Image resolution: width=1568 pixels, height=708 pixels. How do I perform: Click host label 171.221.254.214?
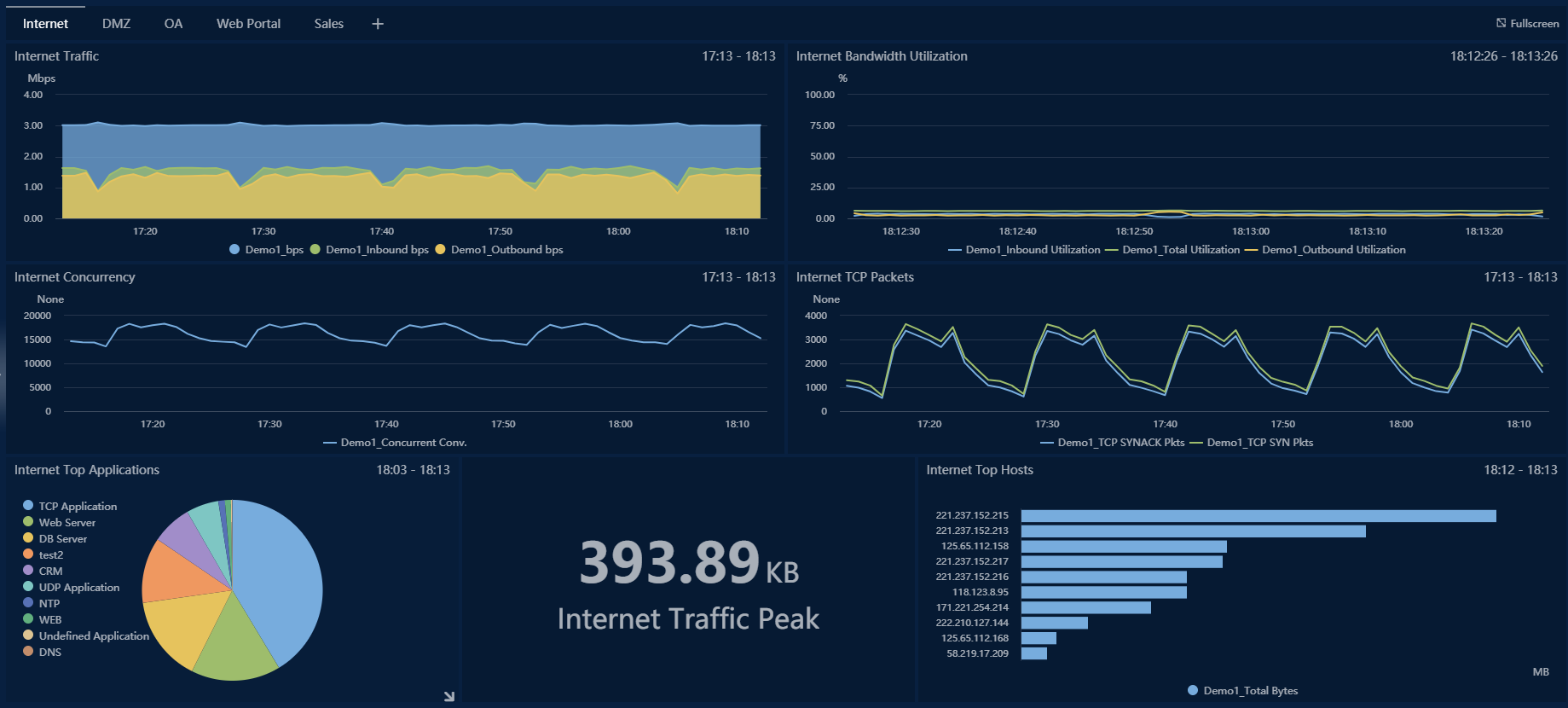pyautogui.click(x=972, y=607)
